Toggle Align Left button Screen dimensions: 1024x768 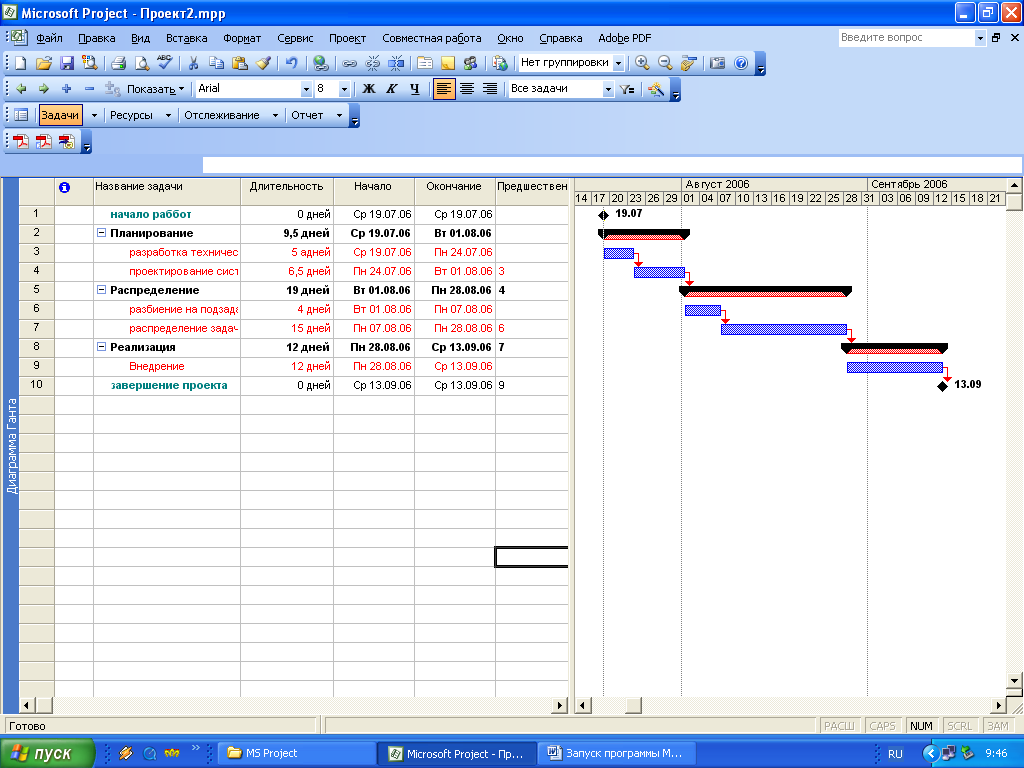pos(443,89)
